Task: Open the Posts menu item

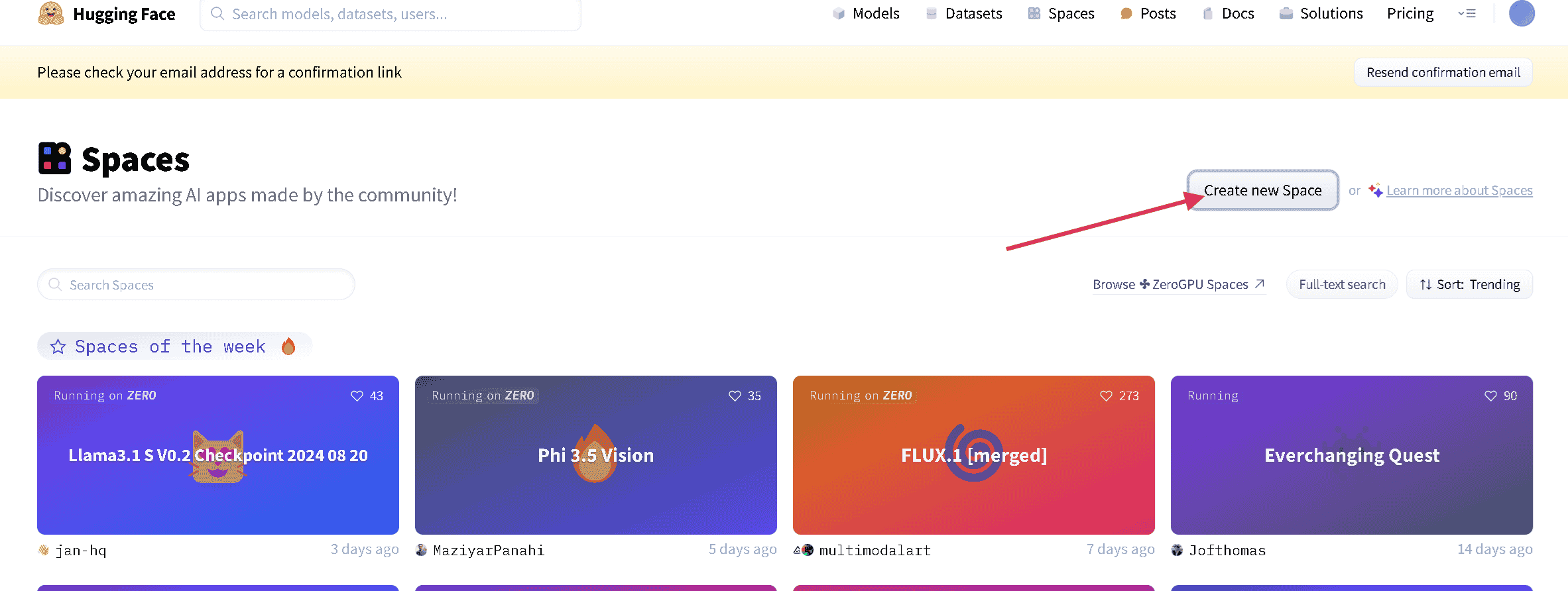Action: tap(1148, 13)
